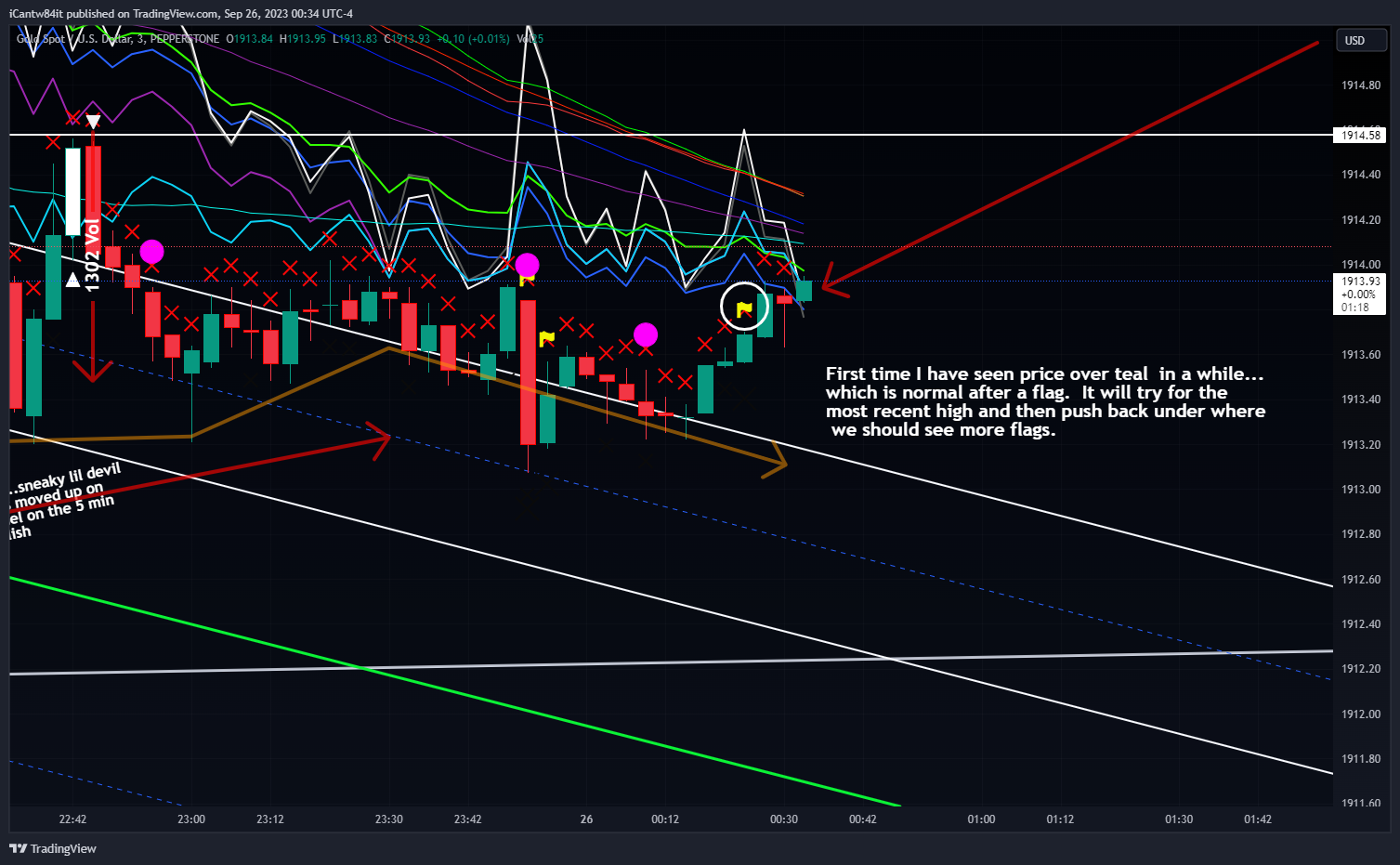Click price axis level 1914.40
Screen dimensions: 1400x865
pos(1360,175)
